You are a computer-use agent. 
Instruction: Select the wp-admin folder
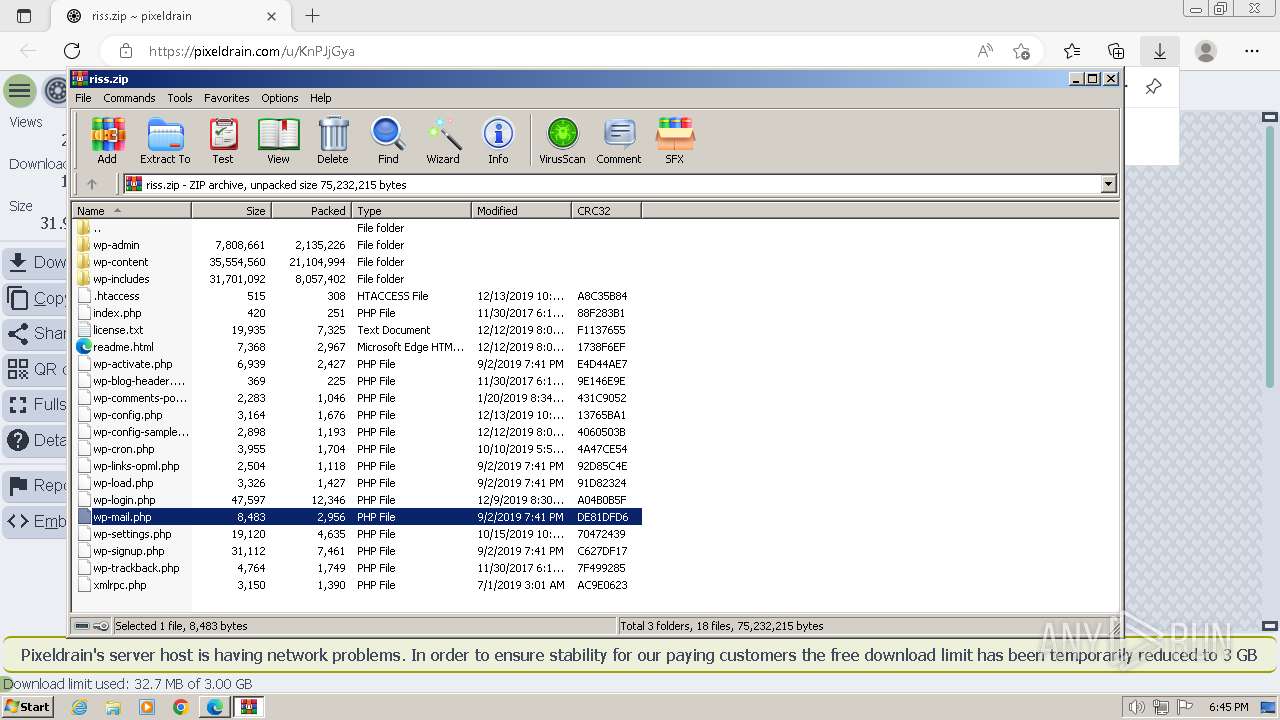click(x=116, y=245)
